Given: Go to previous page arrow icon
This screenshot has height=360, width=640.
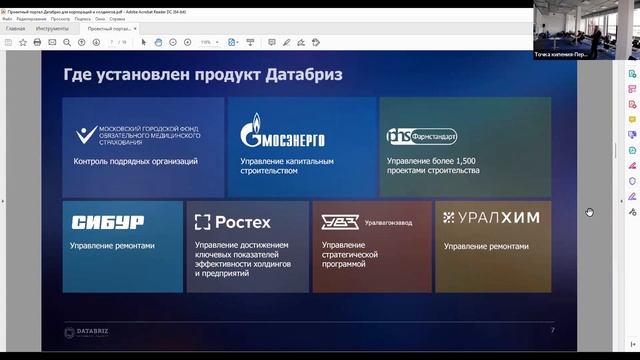Looking at the screenshot, I should 82,42.
